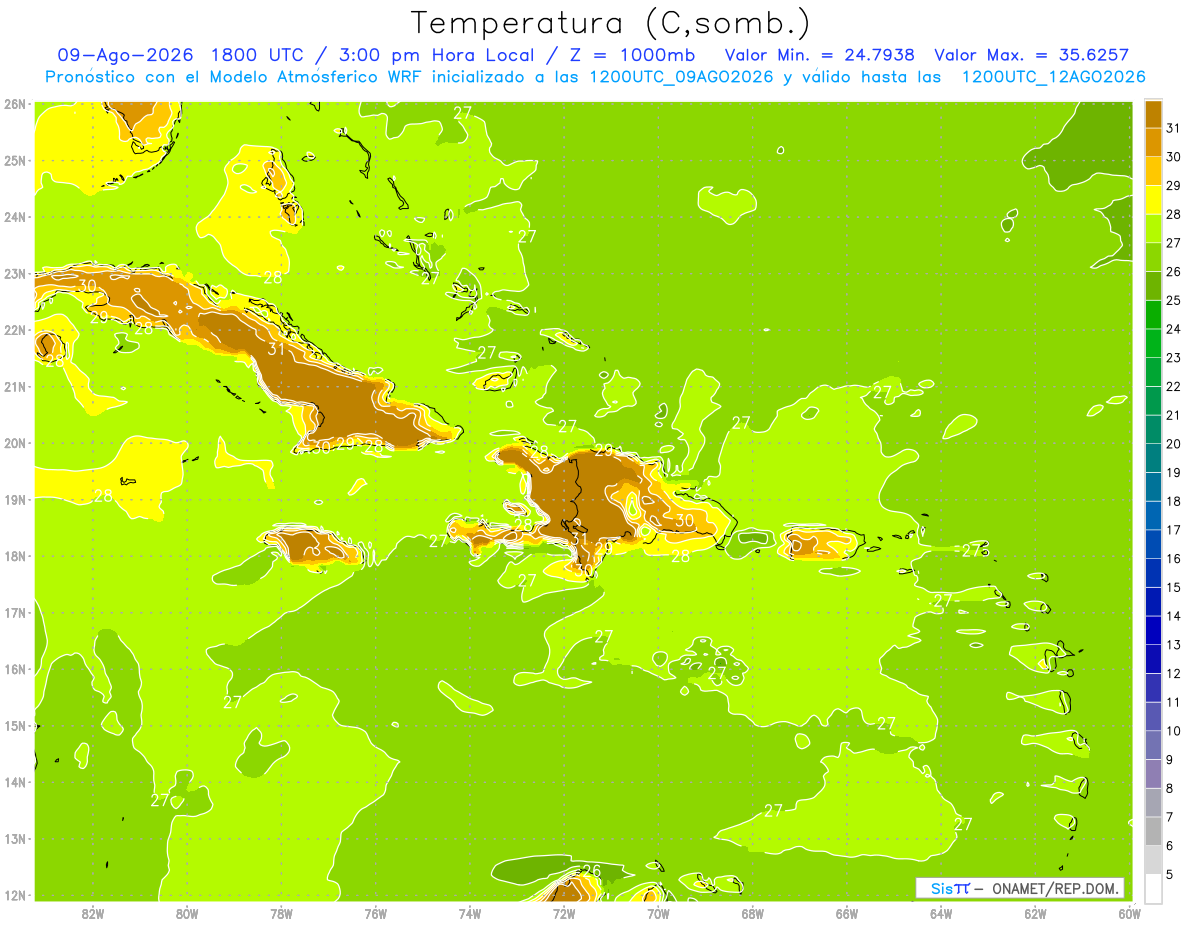1200x927 pixels.
Task: Click the "19N" latitude axis label
Action: 15,500
